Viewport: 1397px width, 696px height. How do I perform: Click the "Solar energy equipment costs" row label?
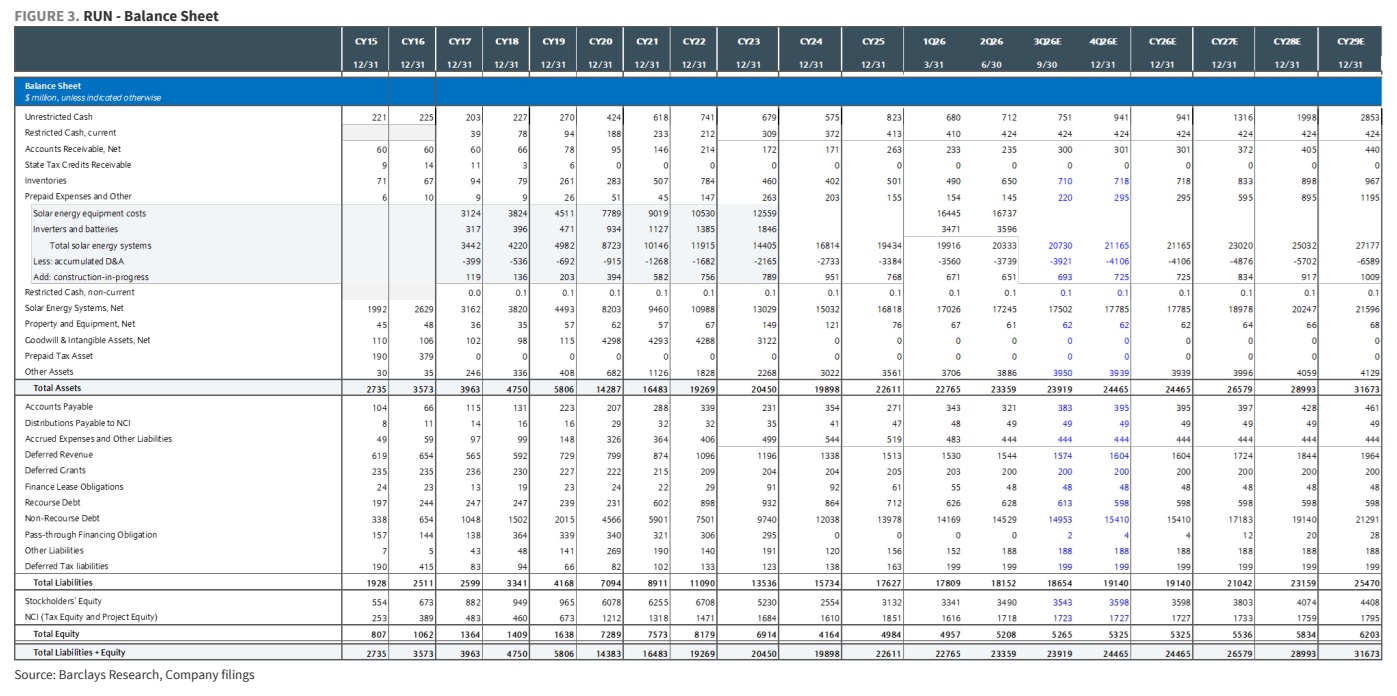click(89, 213)
